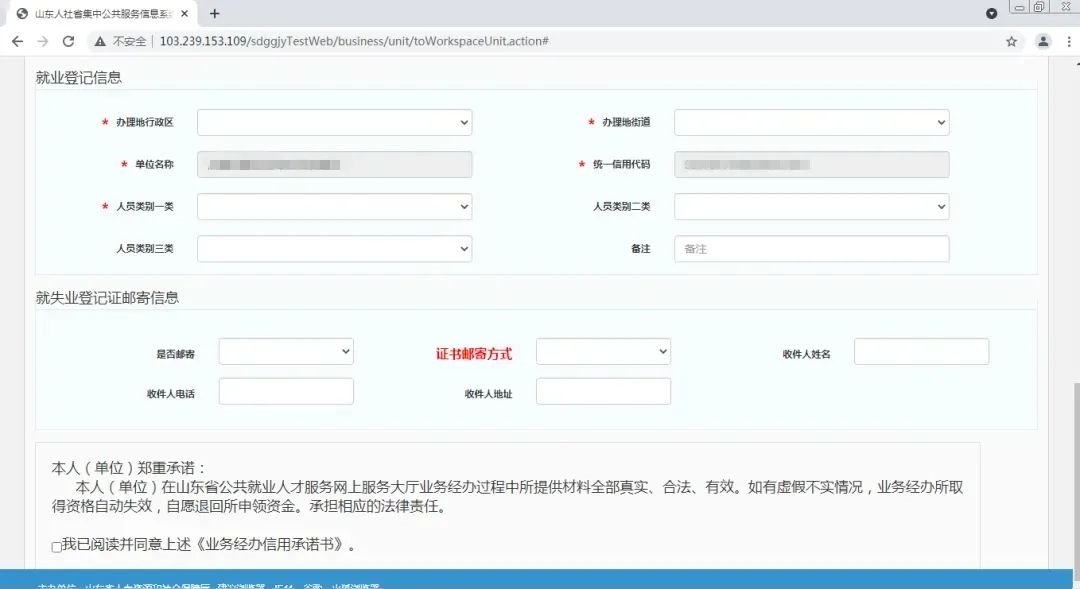Open the browser profile icon

click(1043, 41)
